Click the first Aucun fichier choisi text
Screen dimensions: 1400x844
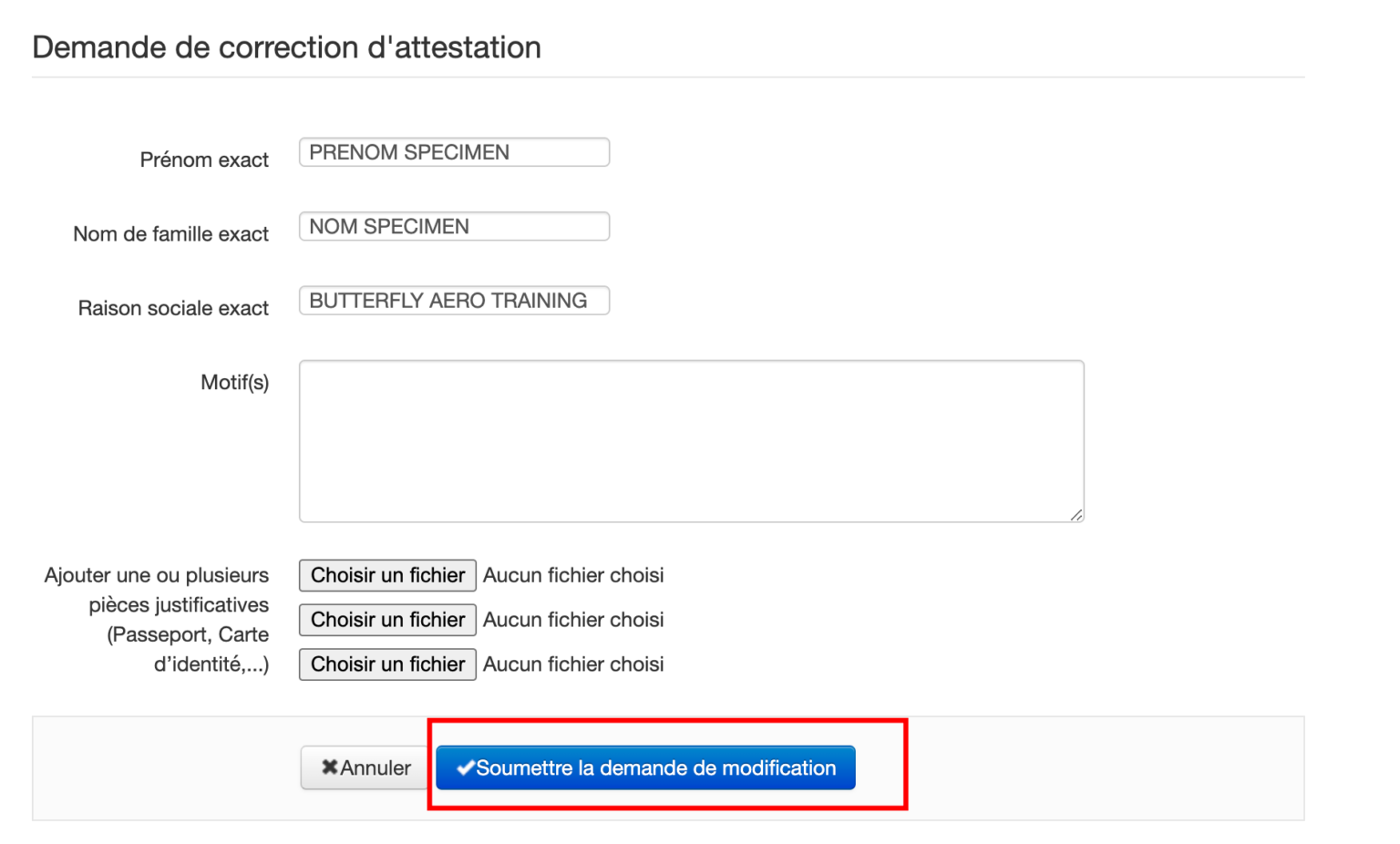[x=573, y=575]
